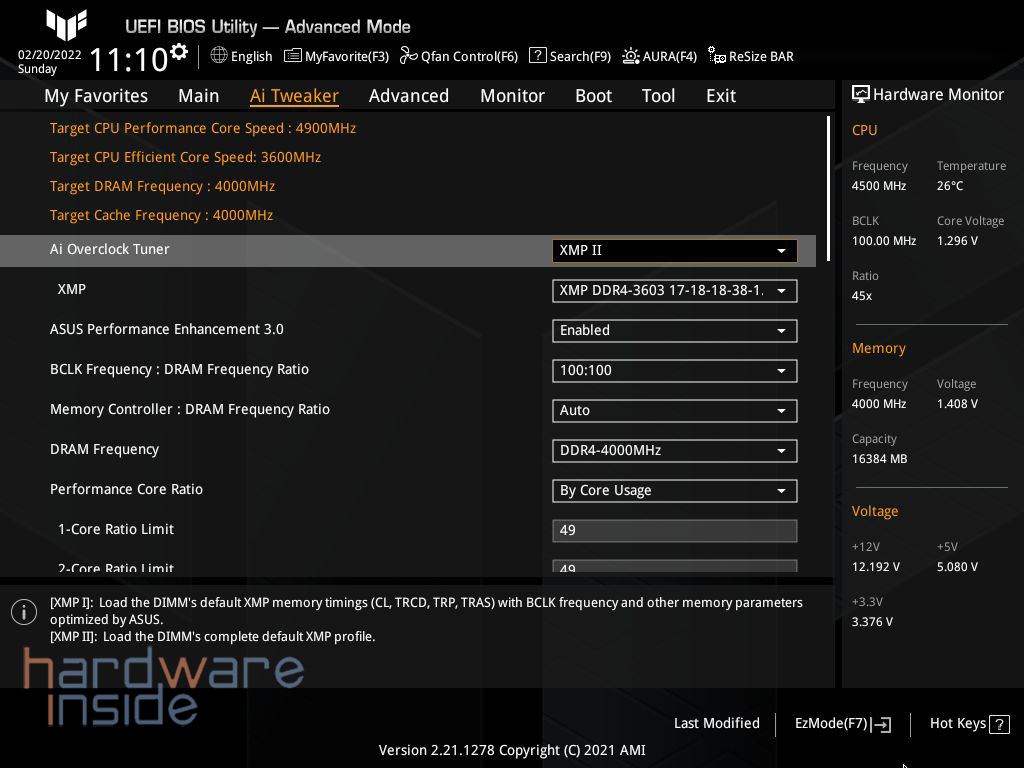Click the 16384 MB capacity value

[879, 459]
